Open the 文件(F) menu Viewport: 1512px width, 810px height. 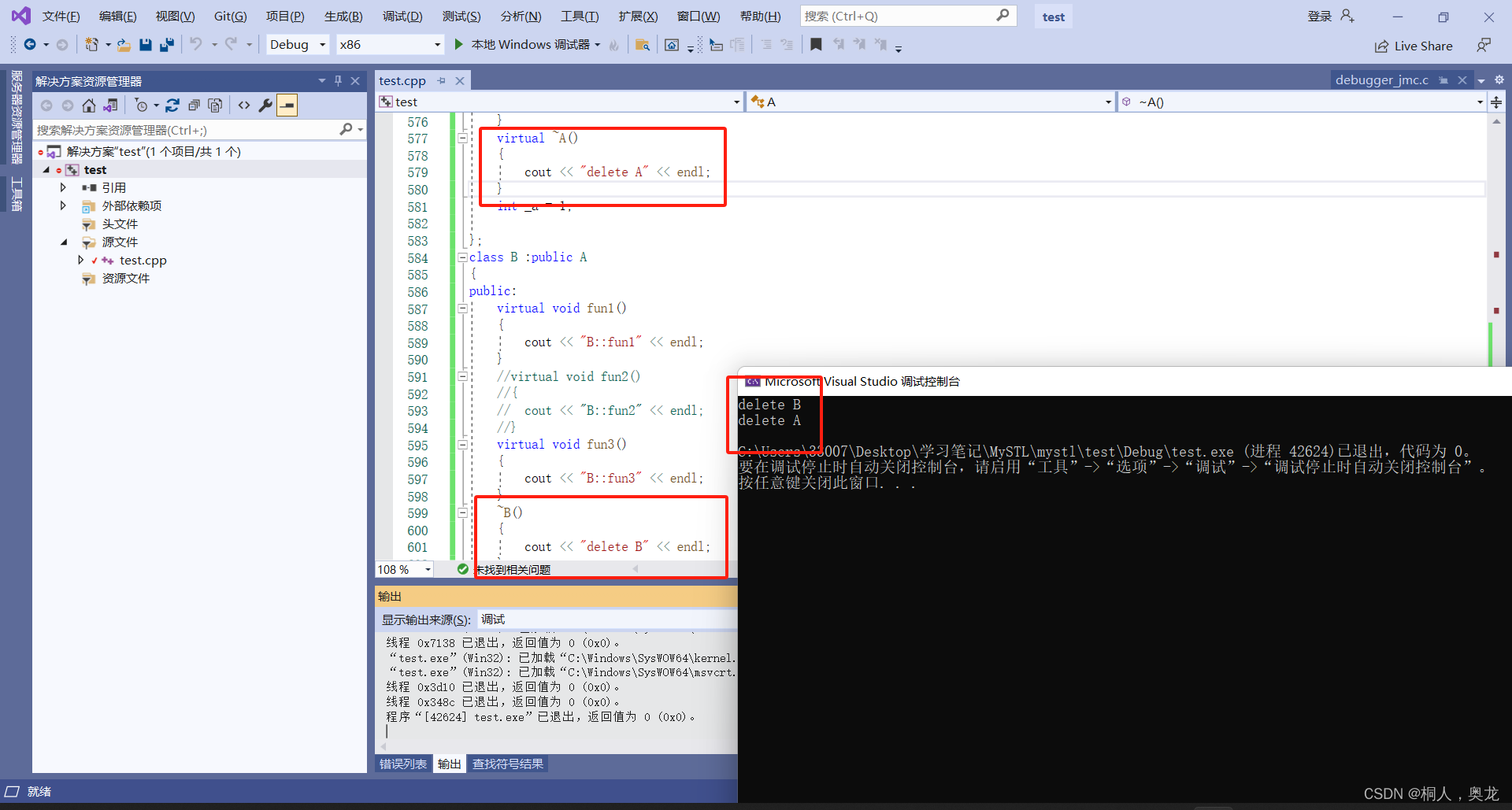(61, 16)
